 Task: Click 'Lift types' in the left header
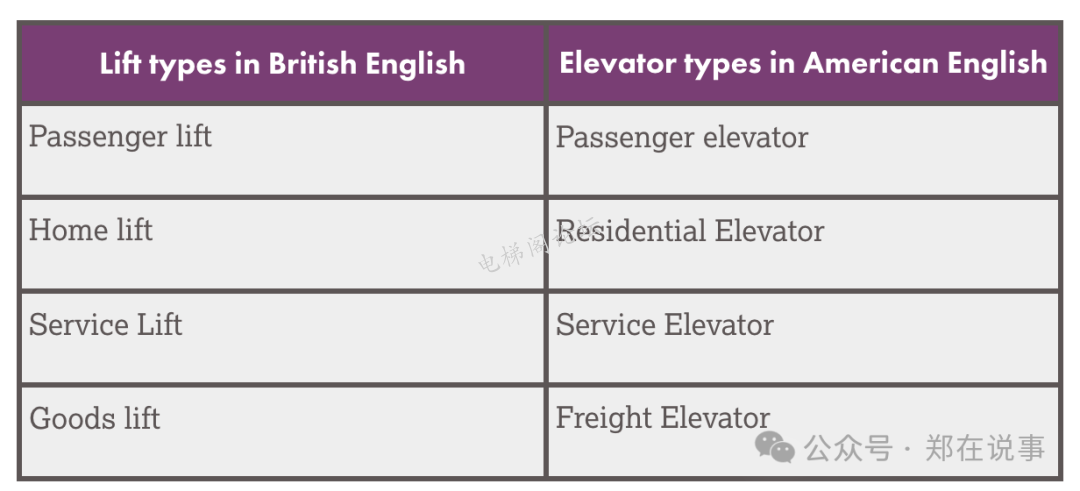coord(164,64)
